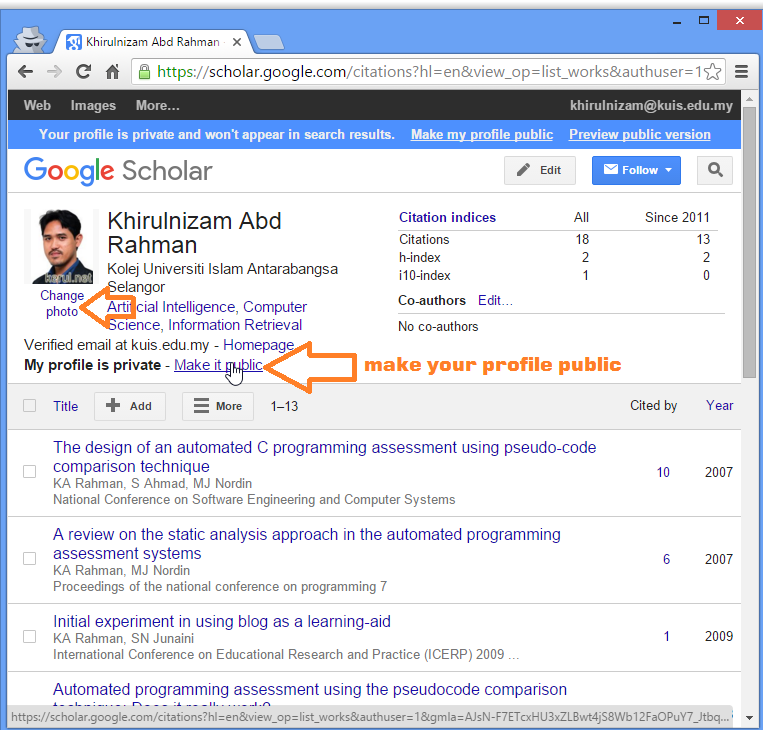Open the Web link in the top bar
The image size is (763, 730).
(x=37, y=105)
